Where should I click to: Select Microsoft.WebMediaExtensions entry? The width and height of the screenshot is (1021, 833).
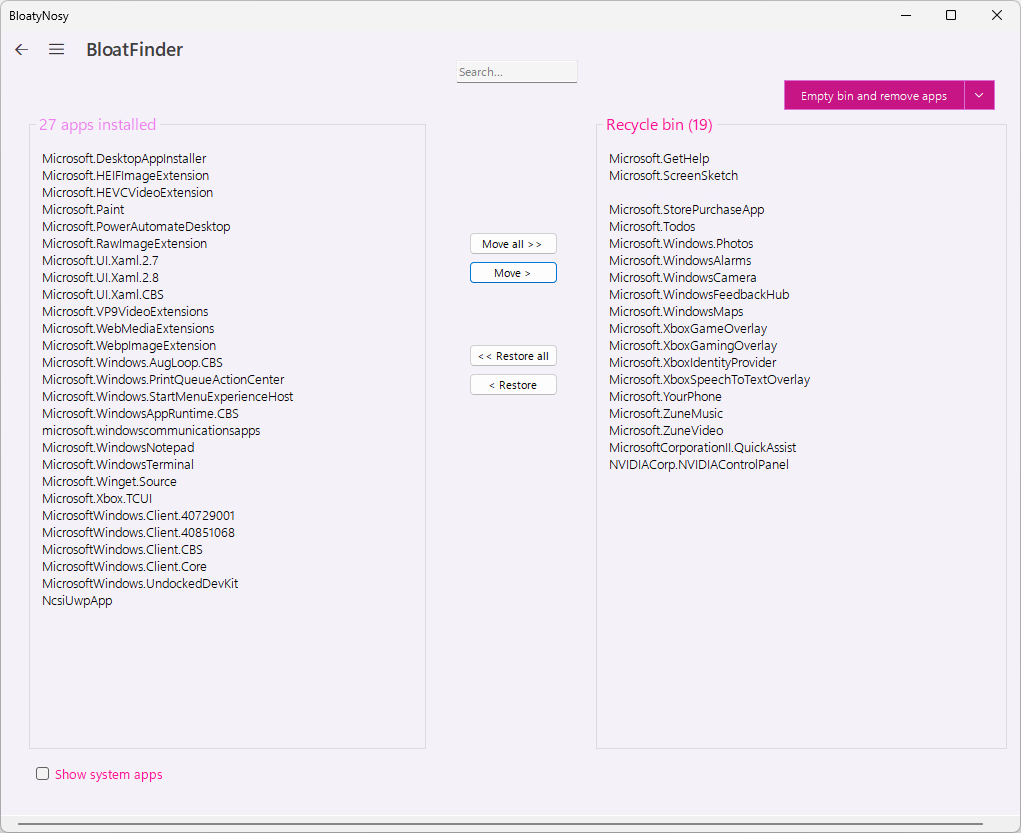pyautogui.click(x=128, y=328)
